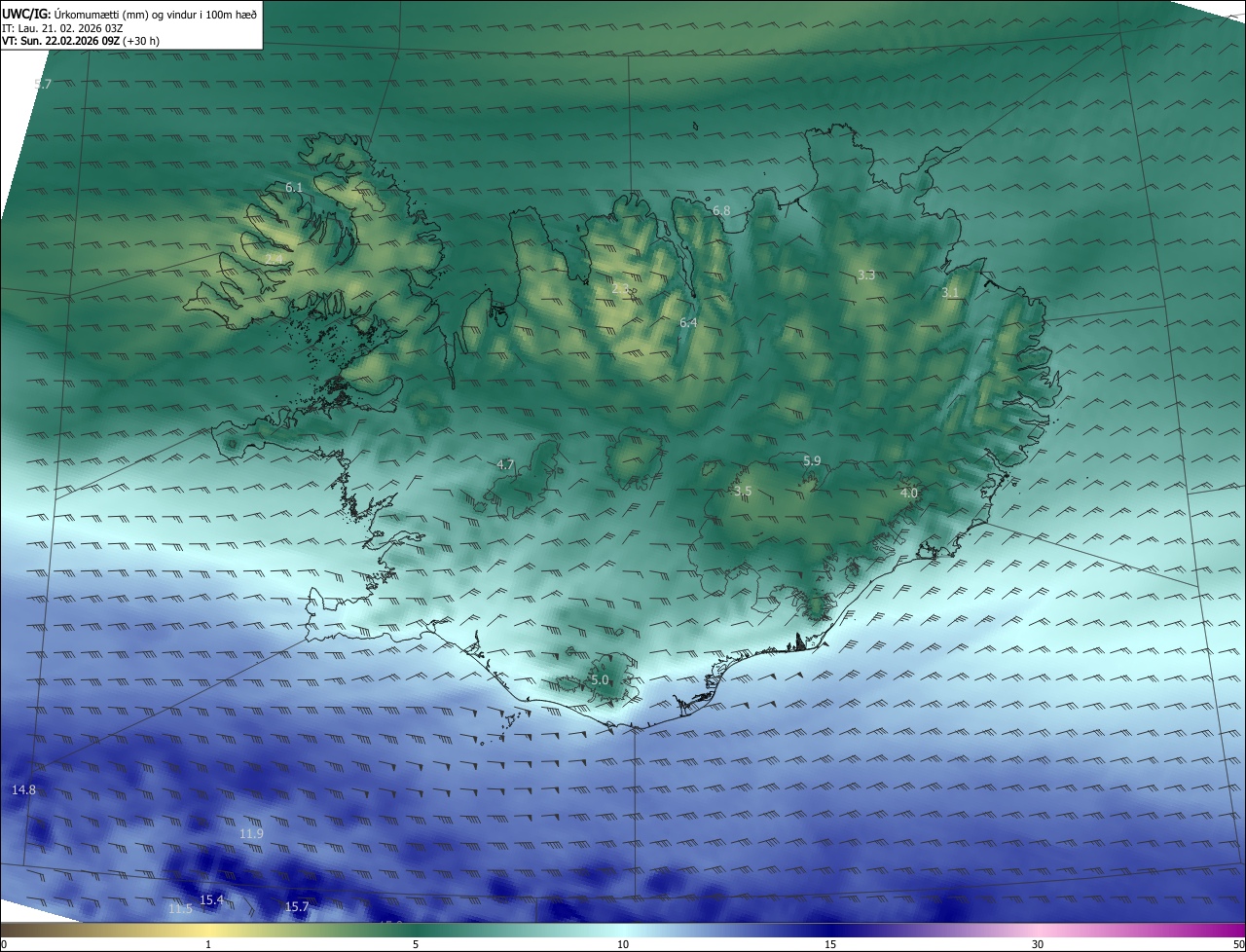Click the 11.9 value label

(251, 833)
